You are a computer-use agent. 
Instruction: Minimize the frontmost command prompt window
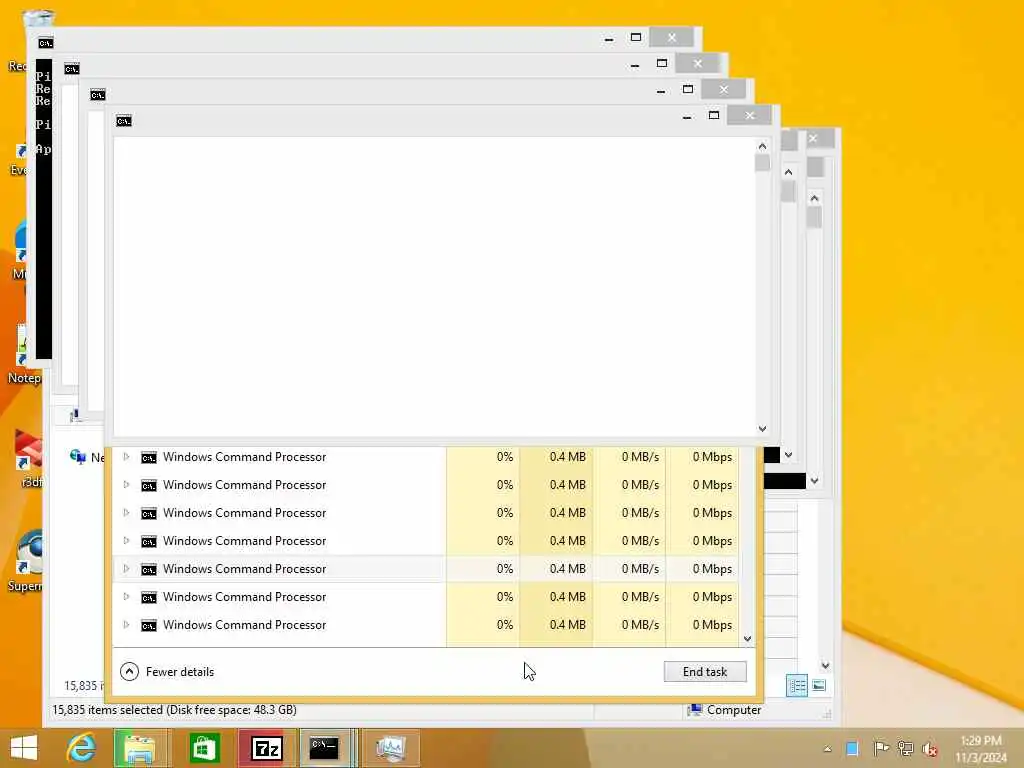click(x=686, y=116)
